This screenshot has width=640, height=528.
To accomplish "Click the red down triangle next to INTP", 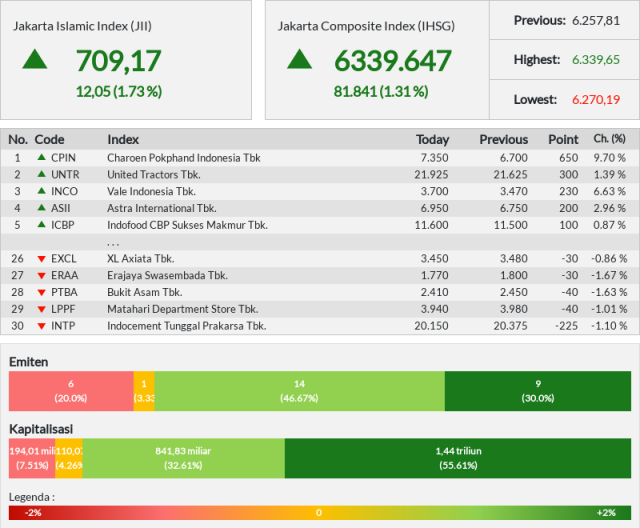I will [x=41, y=326].
